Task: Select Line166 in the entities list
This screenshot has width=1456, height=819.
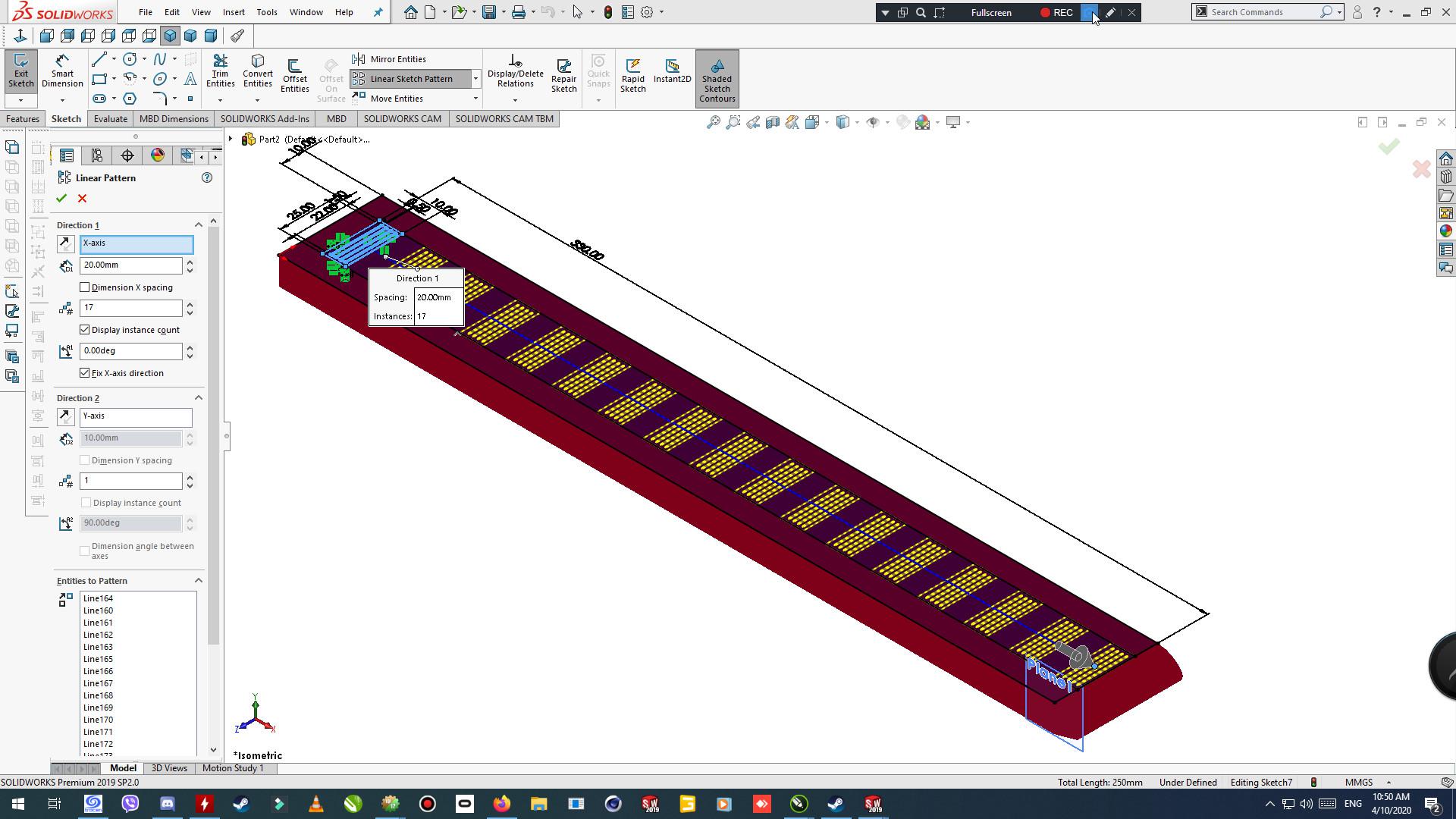Action: coord(99,671)
